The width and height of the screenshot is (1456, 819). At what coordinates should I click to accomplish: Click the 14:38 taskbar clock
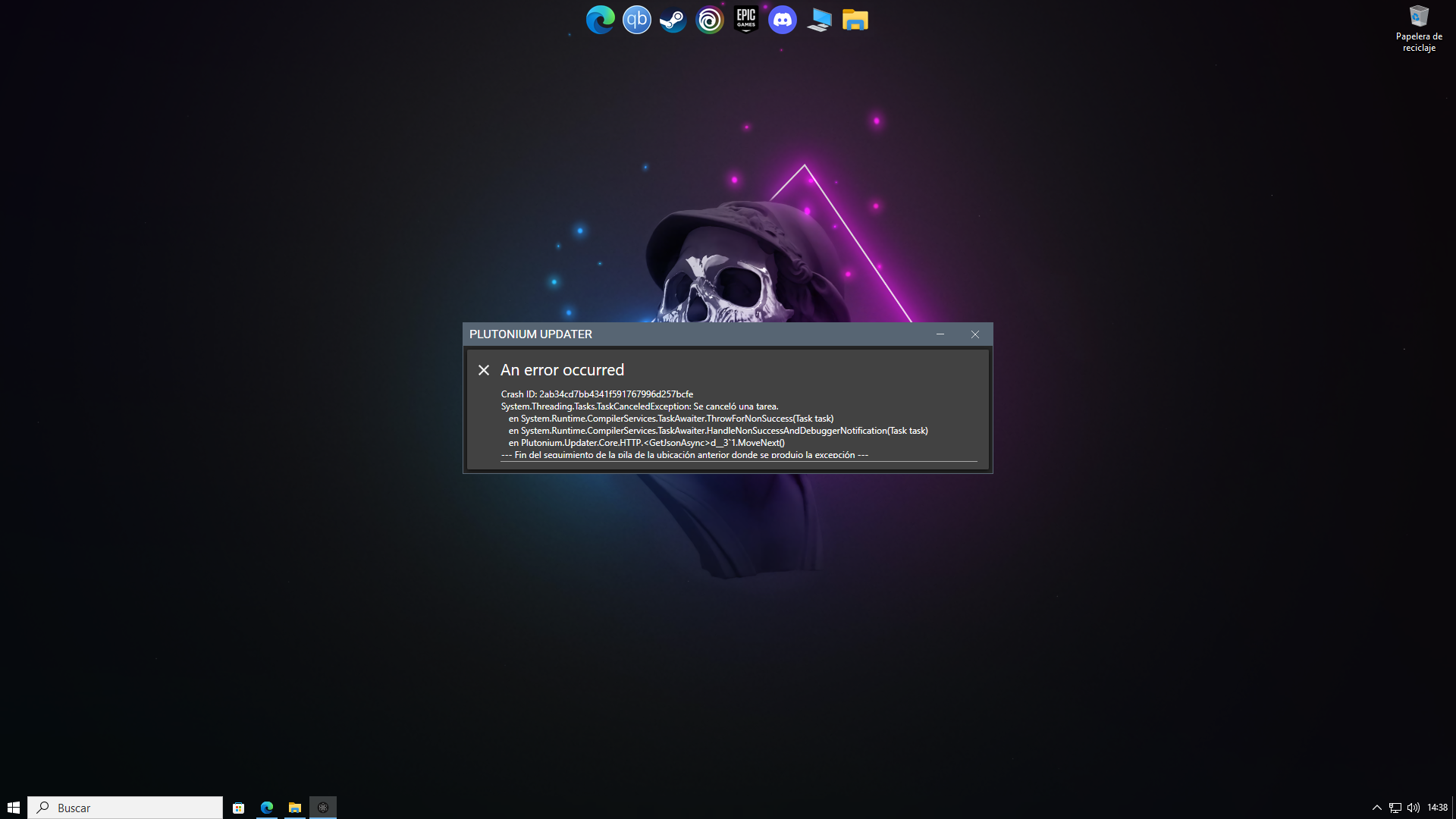[1438, 808]
